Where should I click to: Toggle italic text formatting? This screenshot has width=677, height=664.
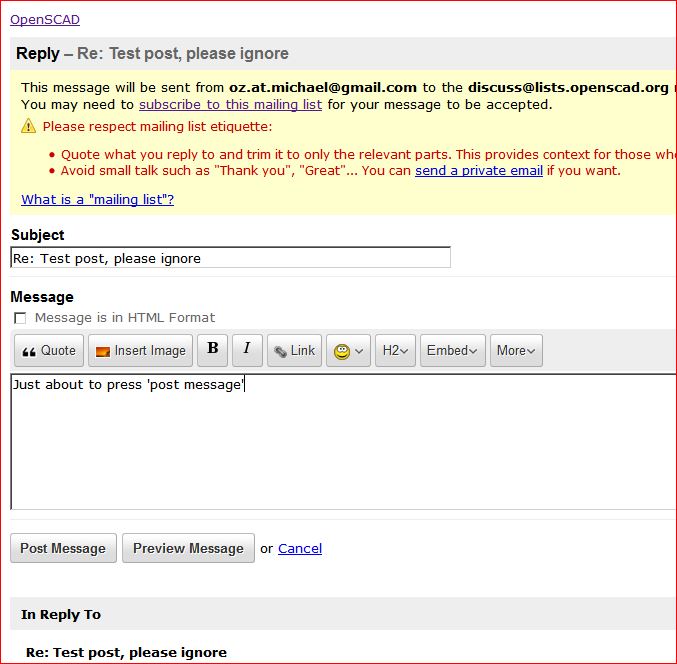(x=247, y=350)
